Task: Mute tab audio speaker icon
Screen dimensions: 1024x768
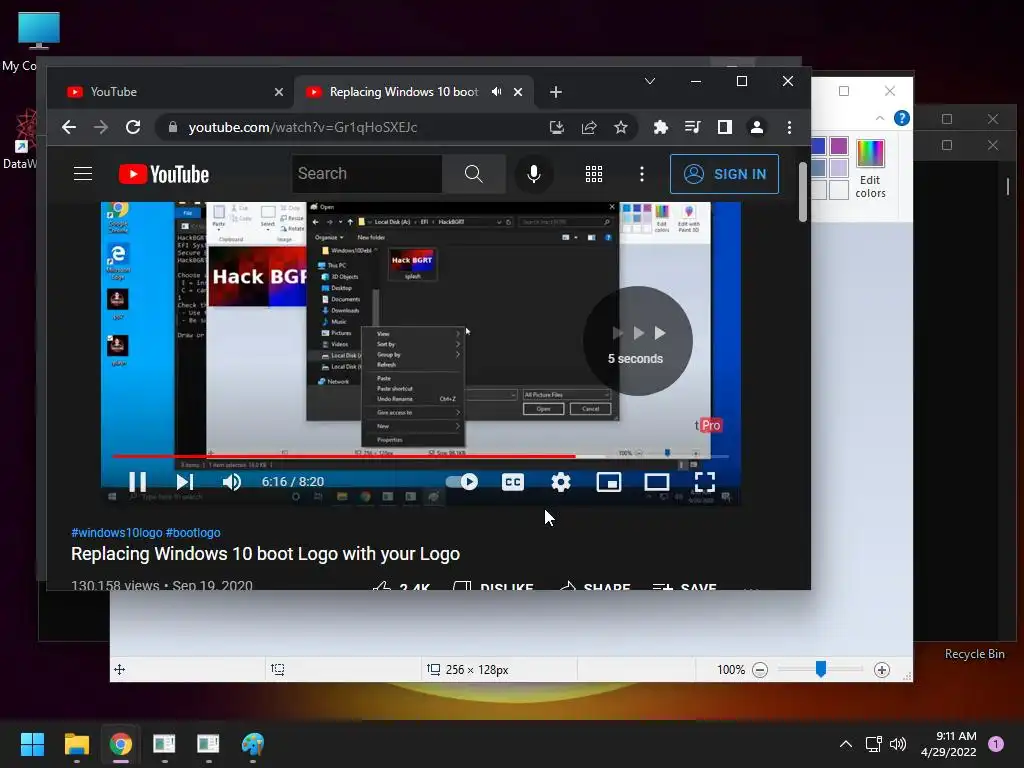Action: 497,92
